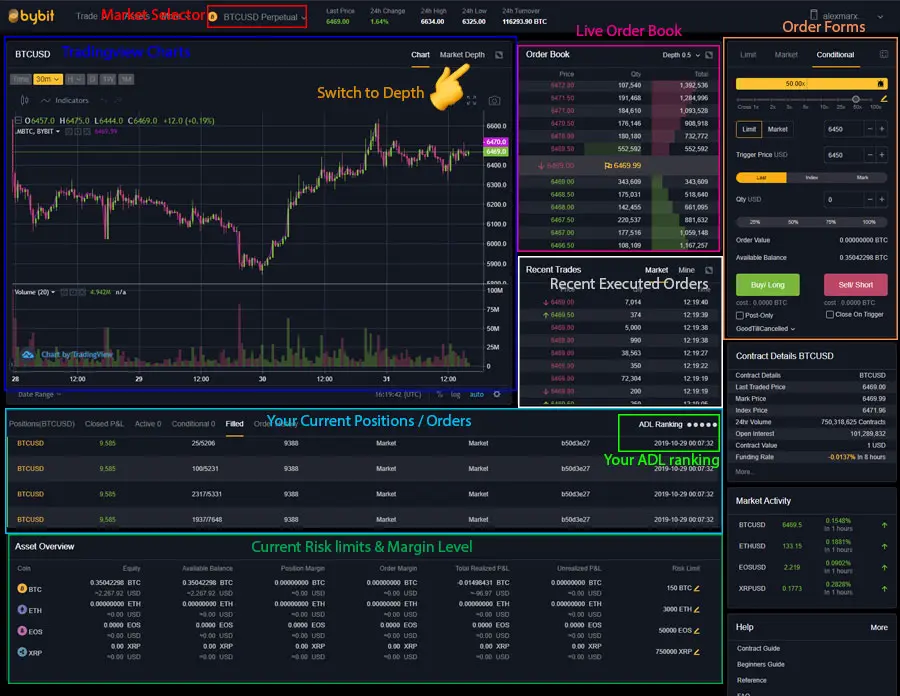Set quantity to 50% of balance
Viewport: 900px width, 696px height.
793,222
